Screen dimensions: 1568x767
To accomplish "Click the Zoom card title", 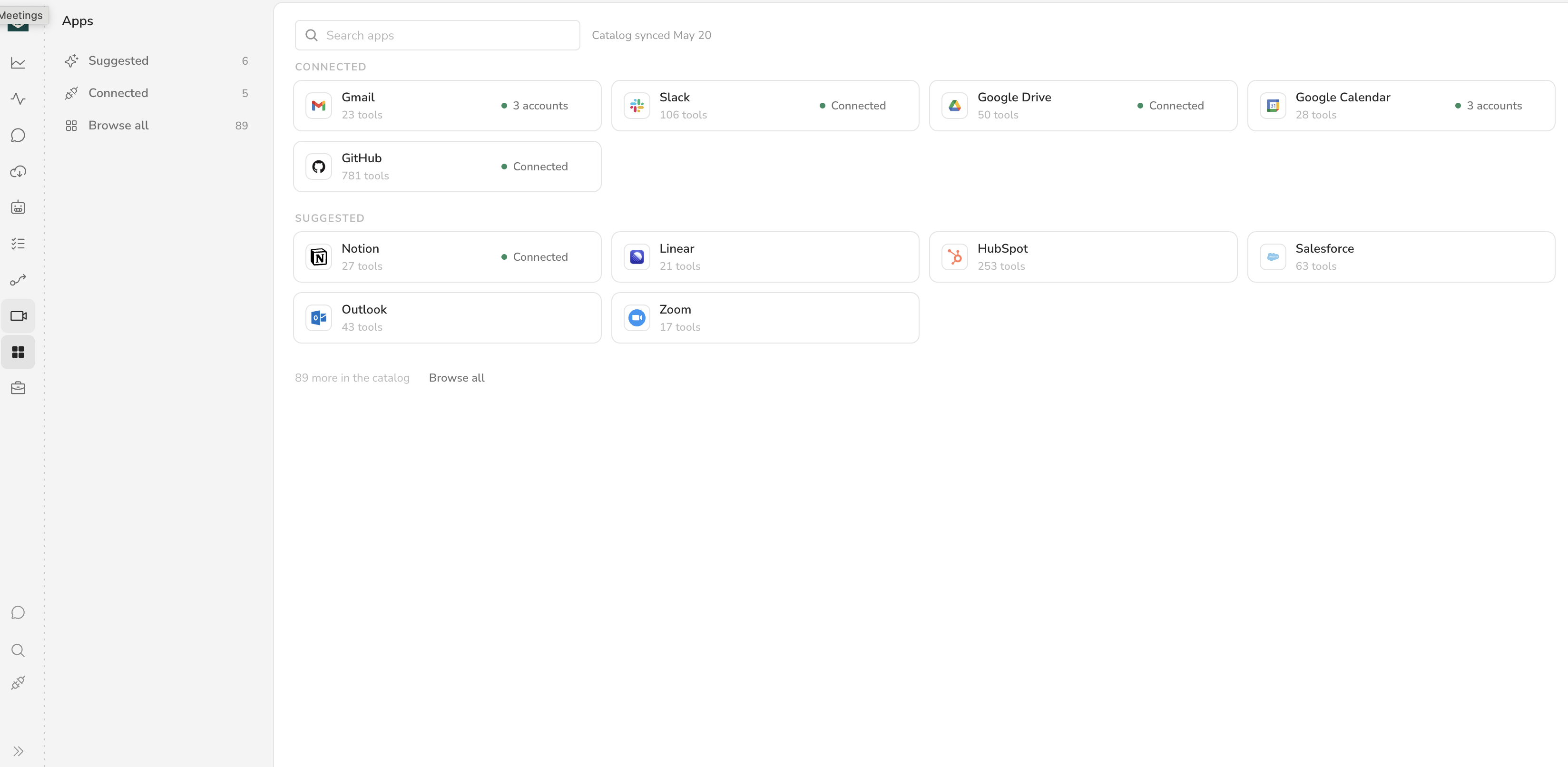I will [675, 309].
